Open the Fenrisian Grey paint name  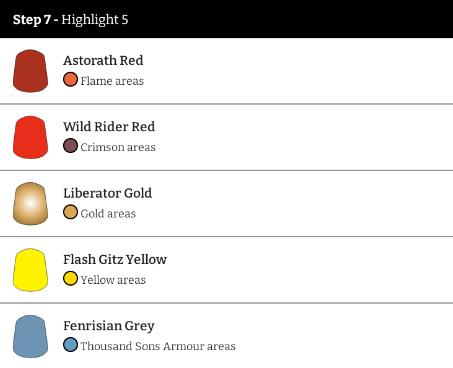click(x=109, y=326)
